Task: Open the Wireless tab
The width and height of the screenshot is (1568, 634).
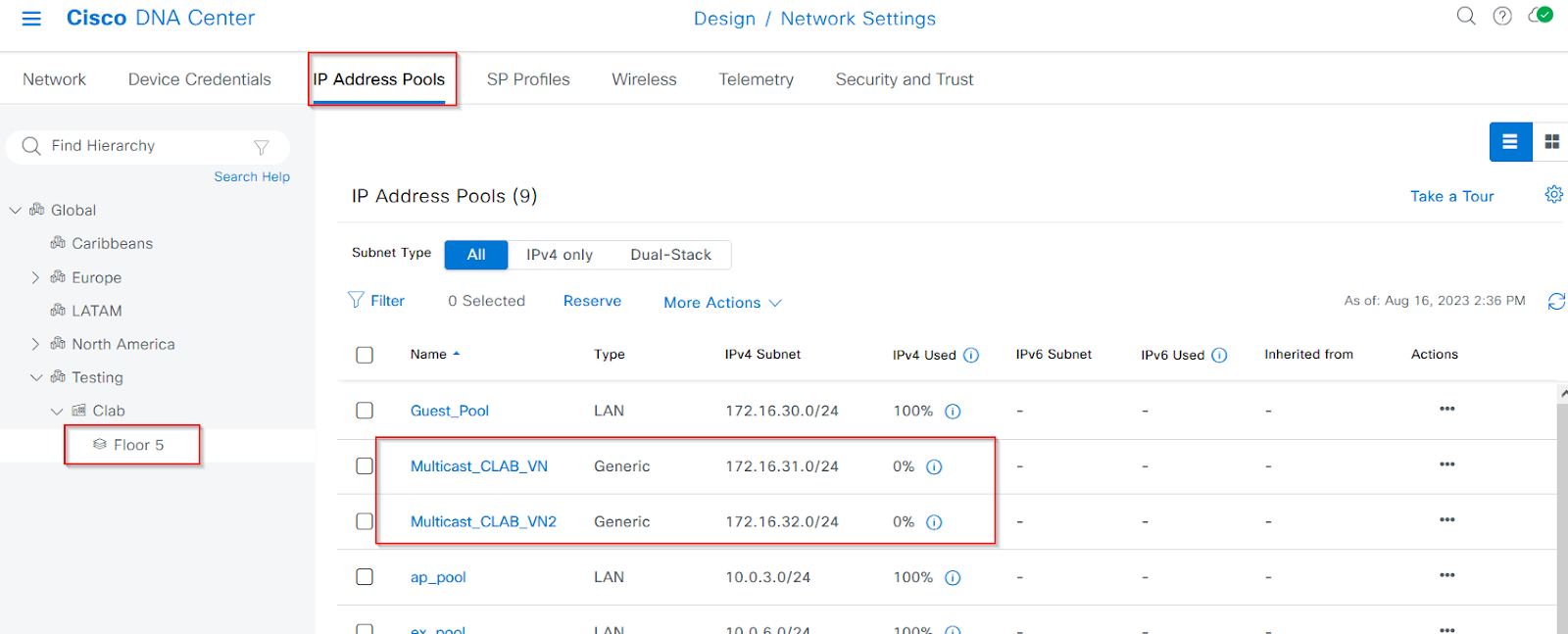Action: coord(644,79)
